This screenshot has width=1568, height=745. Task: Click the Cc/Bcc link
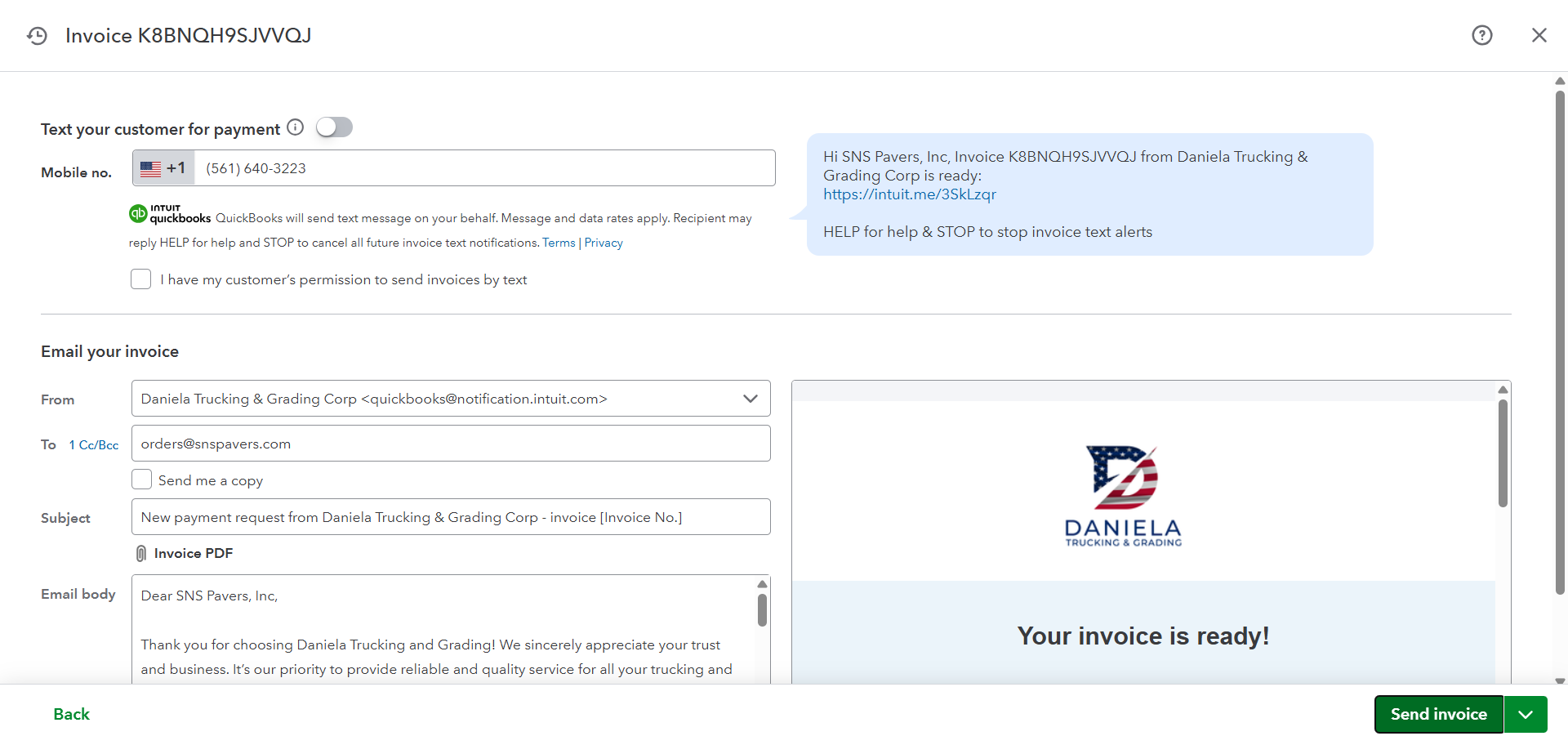(94, 445)
